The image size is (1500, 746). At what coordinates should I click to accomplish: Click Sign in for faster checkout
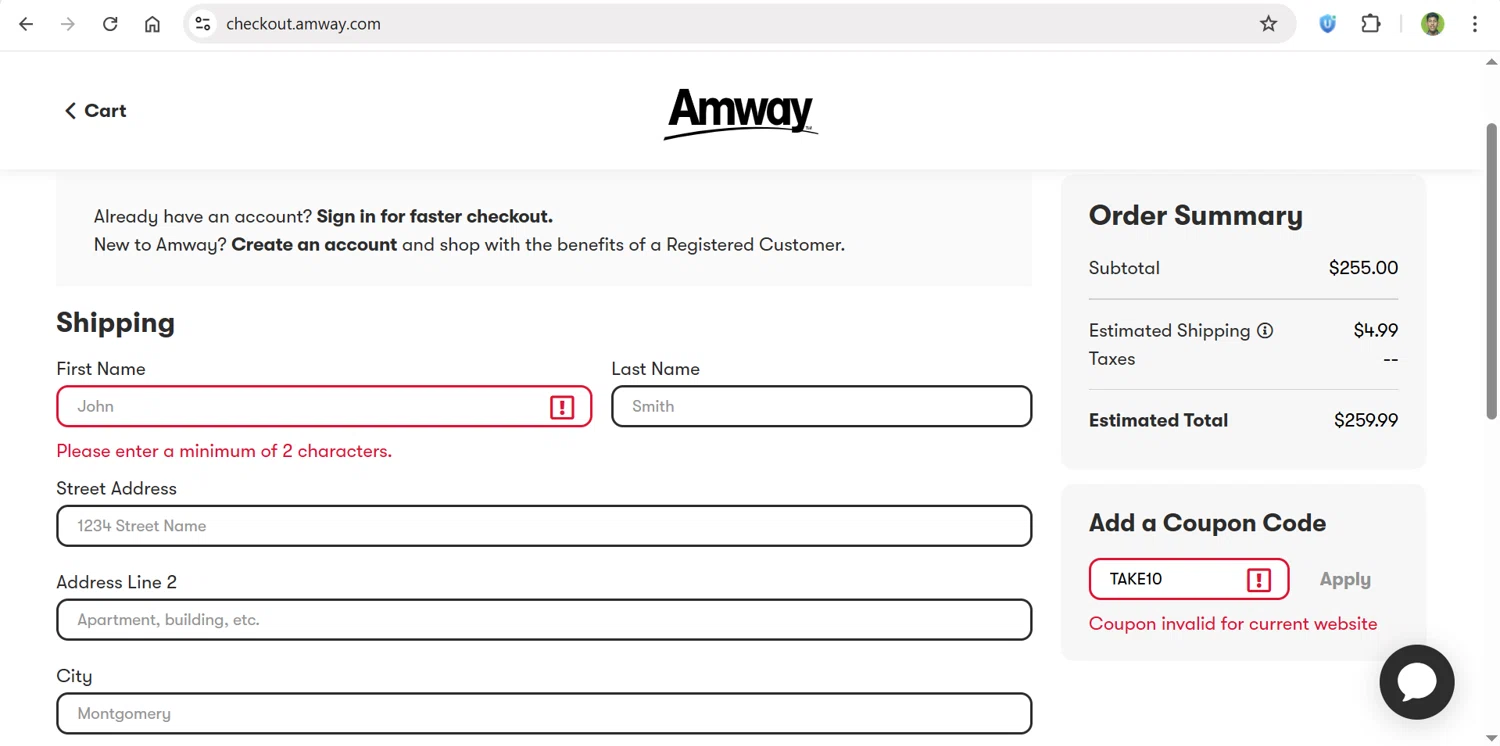pos(434,216)
